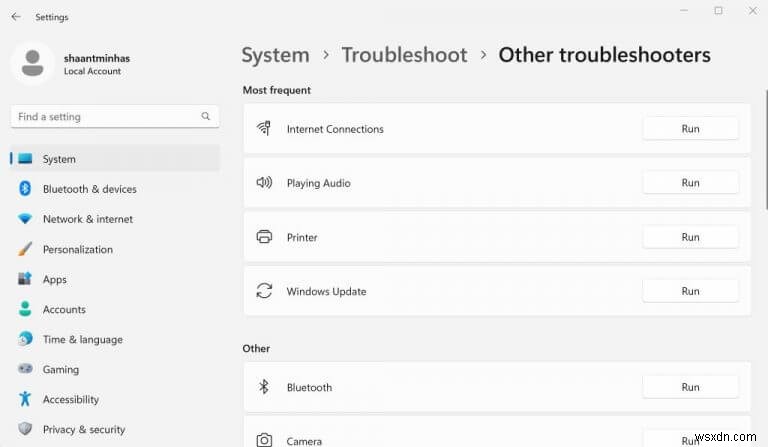Select Gaming category
The width and height of the screenshot is (768, 447).
coord(115,369)
